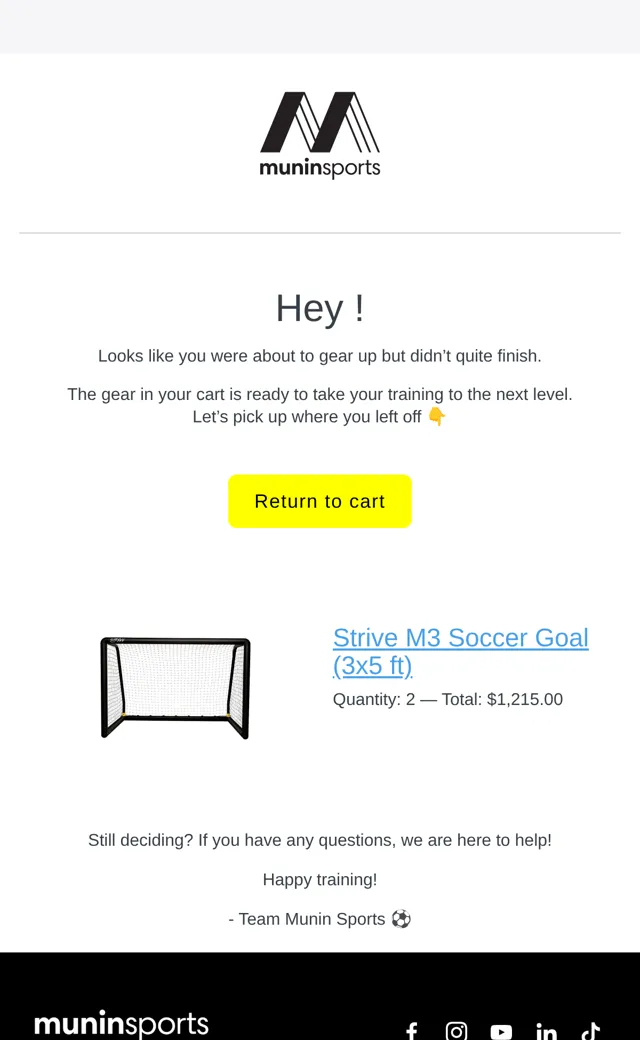Screen dimensions: 640x1040
Task: Click the "Hey !" heading
Action: 320,308
